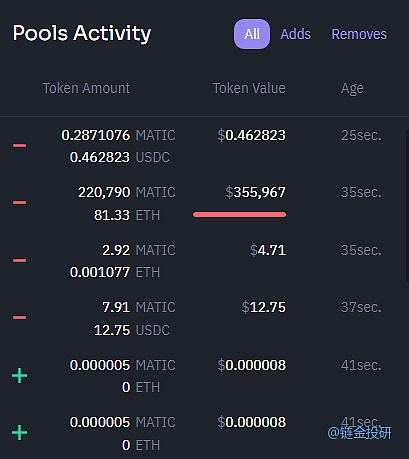Click the first green plus add icon
Viewport: 409px width, 459px height.
(x=19, y=376)
